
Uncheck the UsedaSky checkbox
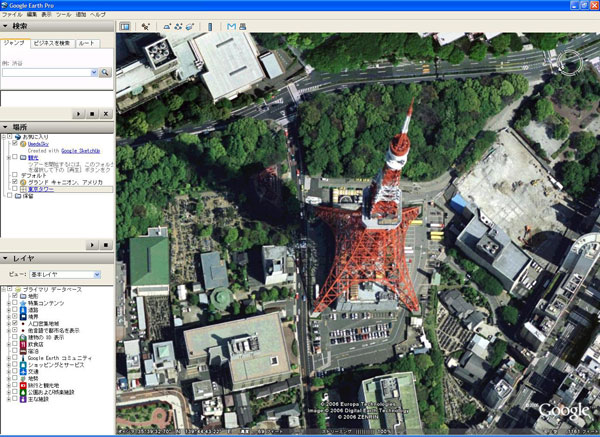[15, 143]
